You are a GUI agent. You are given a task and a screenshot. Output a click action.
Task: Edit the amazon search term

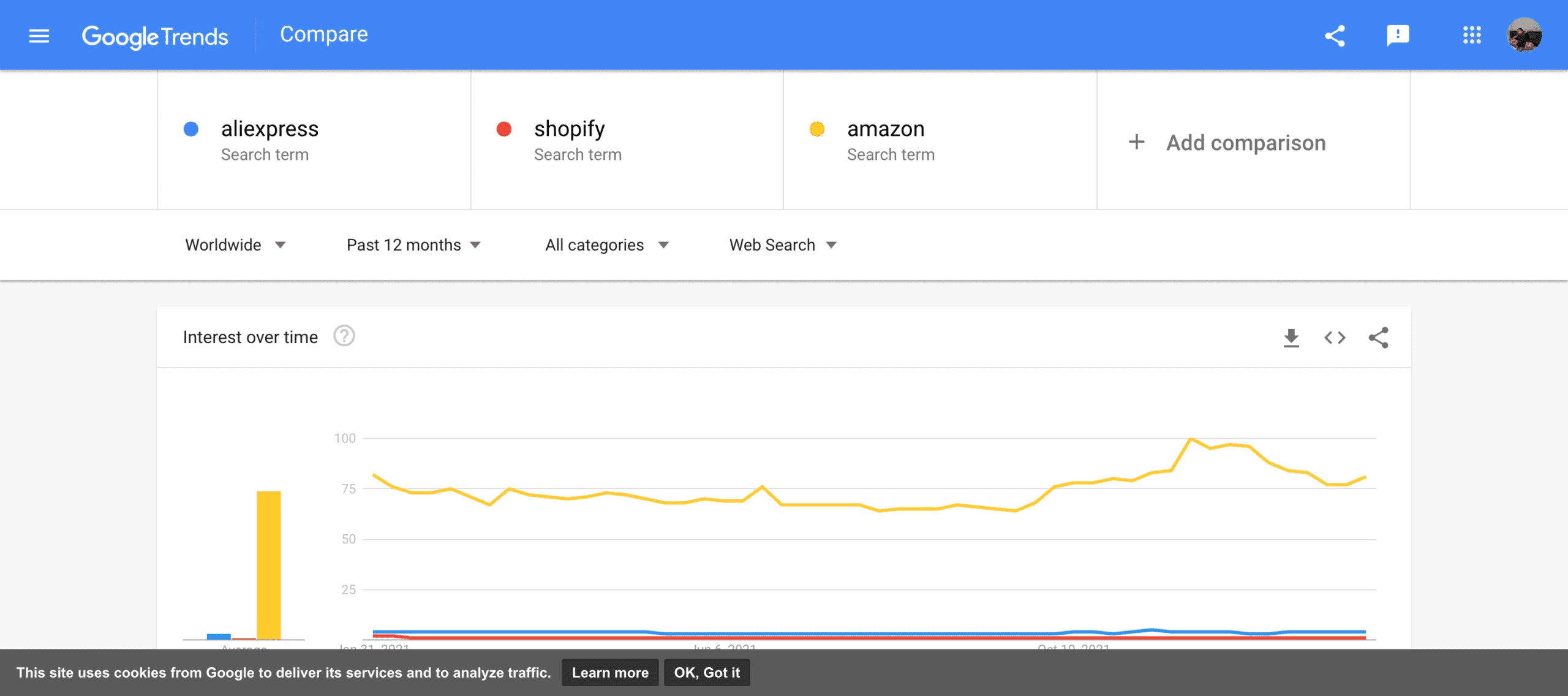pyautogui.click(x=886, y=129)
